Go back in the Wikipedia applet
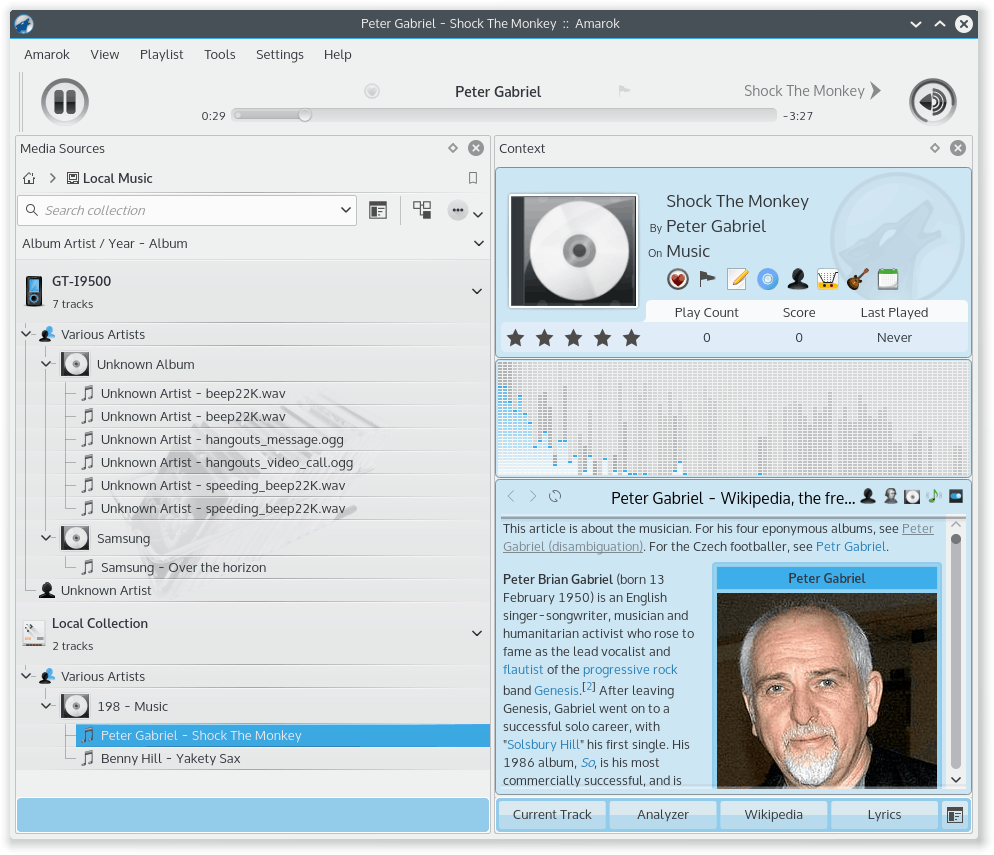Screen dimensions: 994x855 (x=511, y=496)
